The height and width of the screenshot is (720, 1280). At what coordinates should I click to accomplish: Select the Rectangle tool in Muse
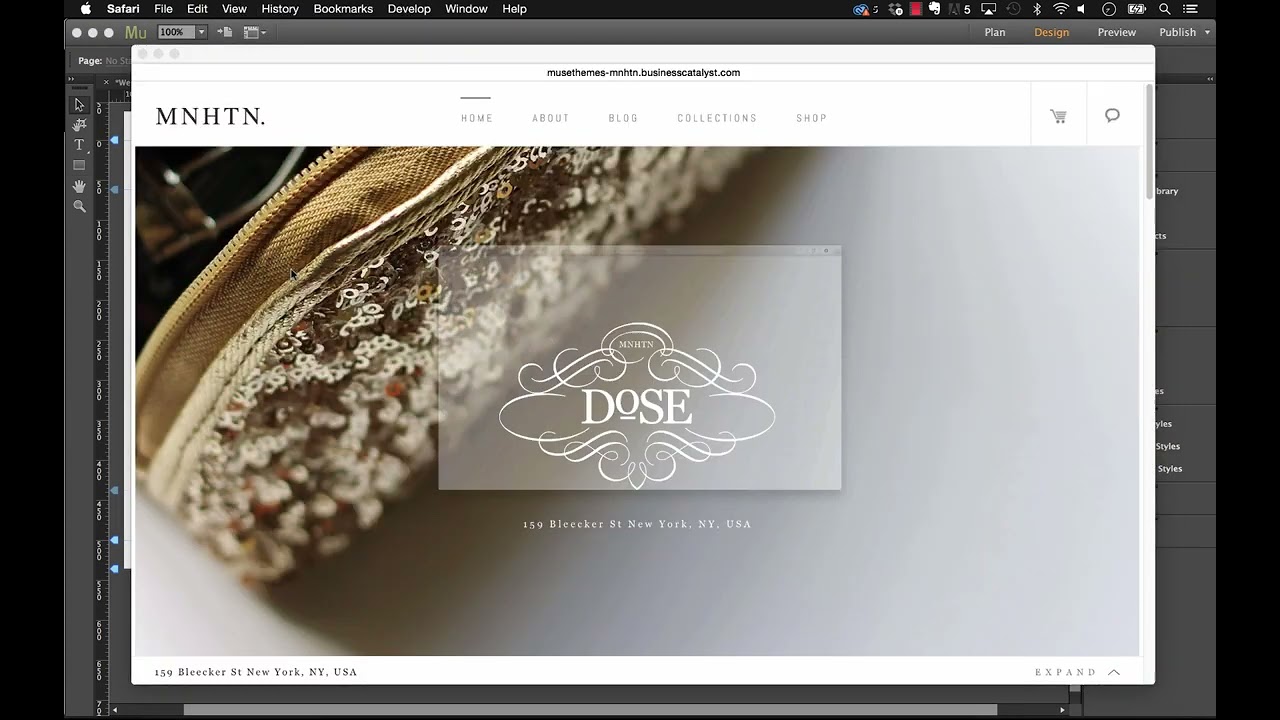[79, 165]
